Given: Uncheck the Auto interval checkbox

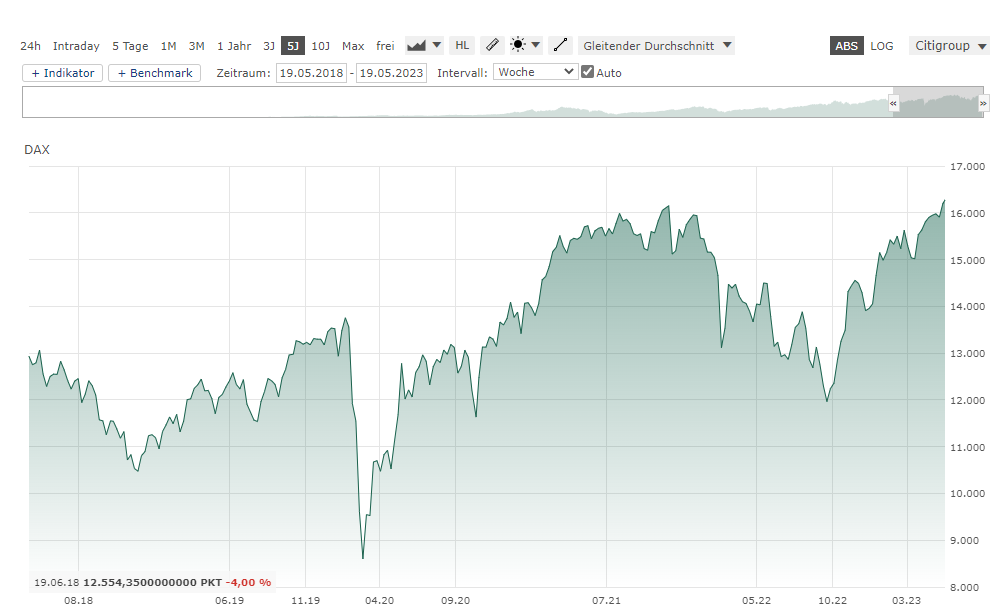Looking at the screenshot, I should coord(588,72).
